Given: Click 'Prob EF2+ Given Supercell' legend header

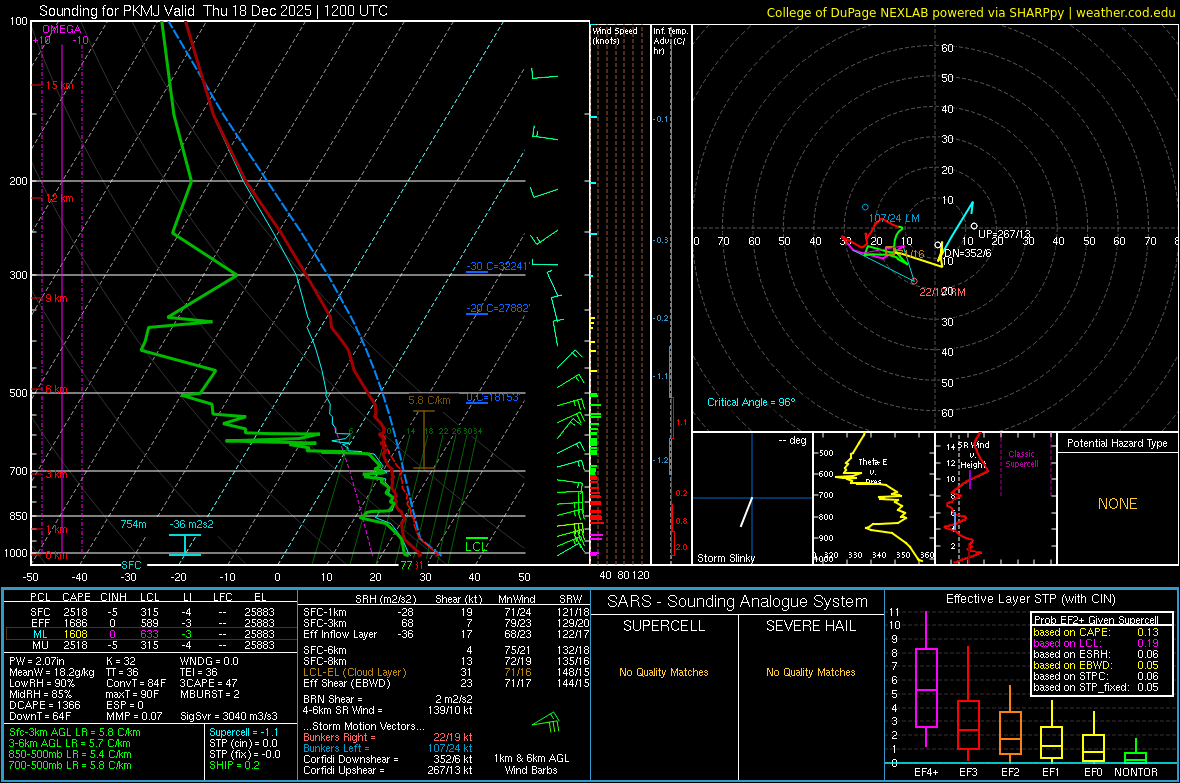Looking at the screenshot, I should pos(1096,620).
